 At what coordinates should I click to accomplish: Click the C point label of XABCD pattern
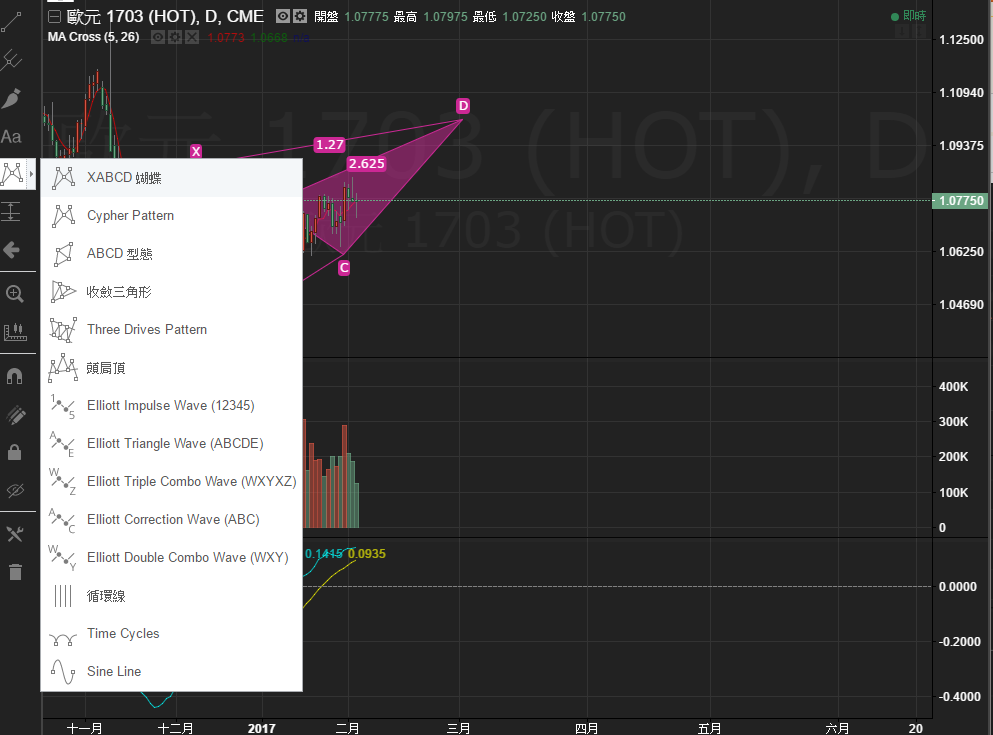344,268
